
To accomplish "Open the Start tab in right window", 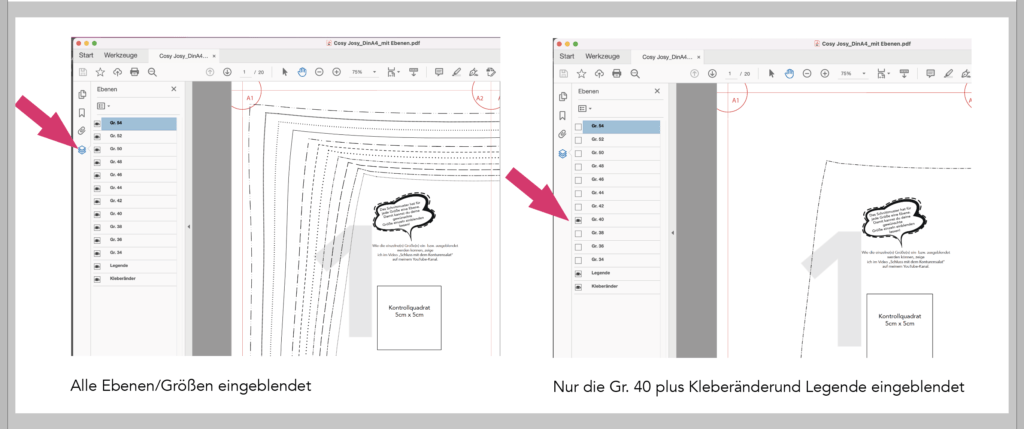I will click(x=566, y=57).
